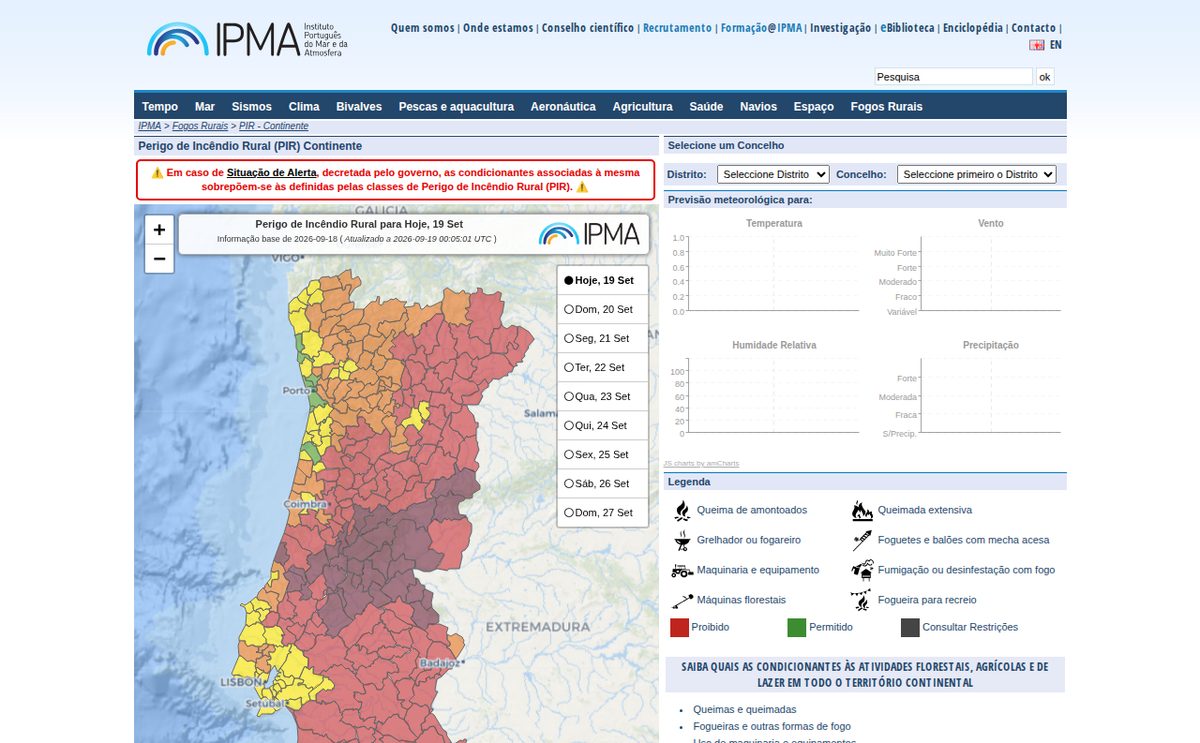Click the Fogos Rurais breadcrumb link
1200x743 pixels.
click(200, 126)
